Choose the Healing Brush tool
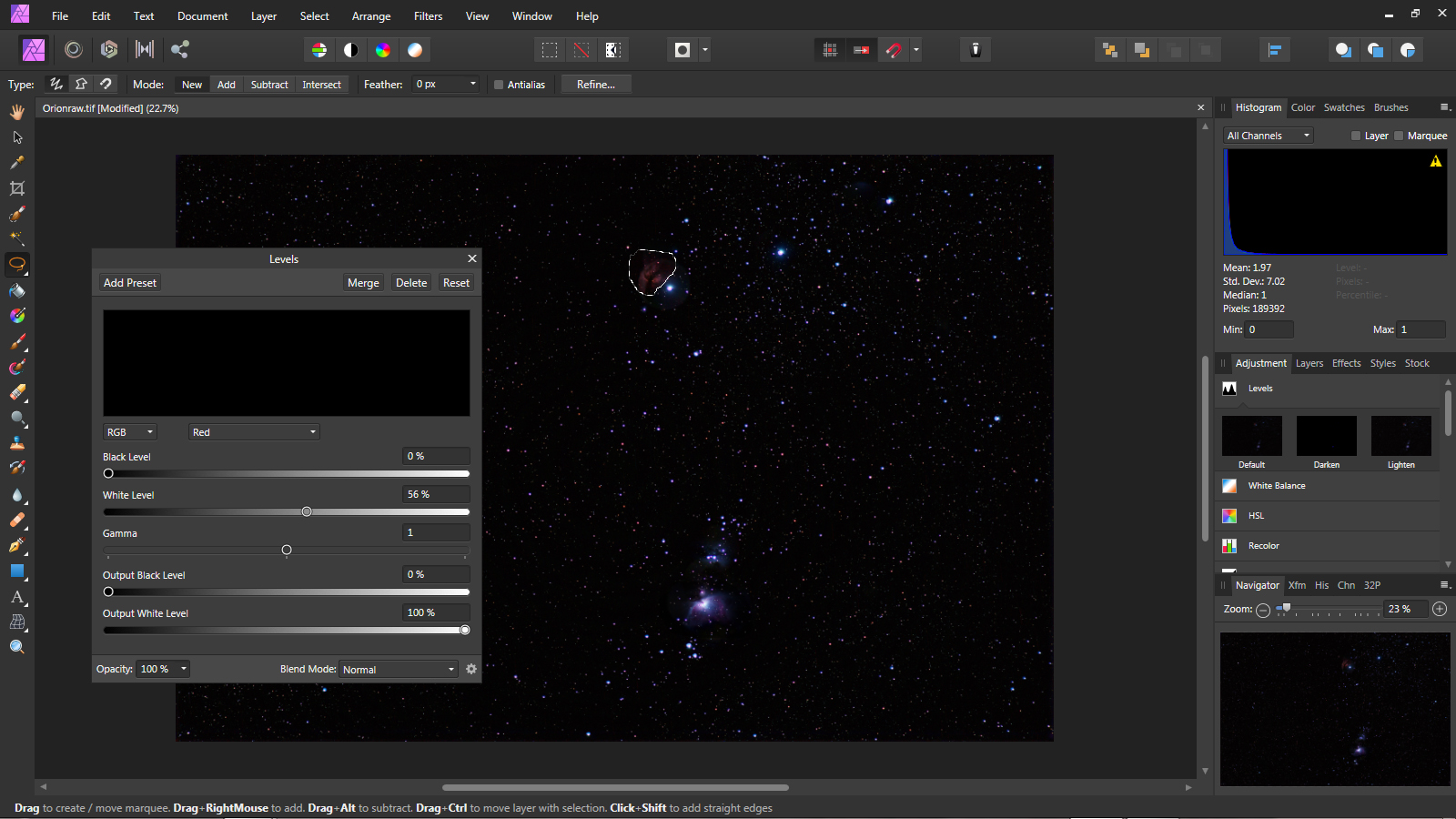This screenshot has height=819, width=1456. click(x=16, y=520)
